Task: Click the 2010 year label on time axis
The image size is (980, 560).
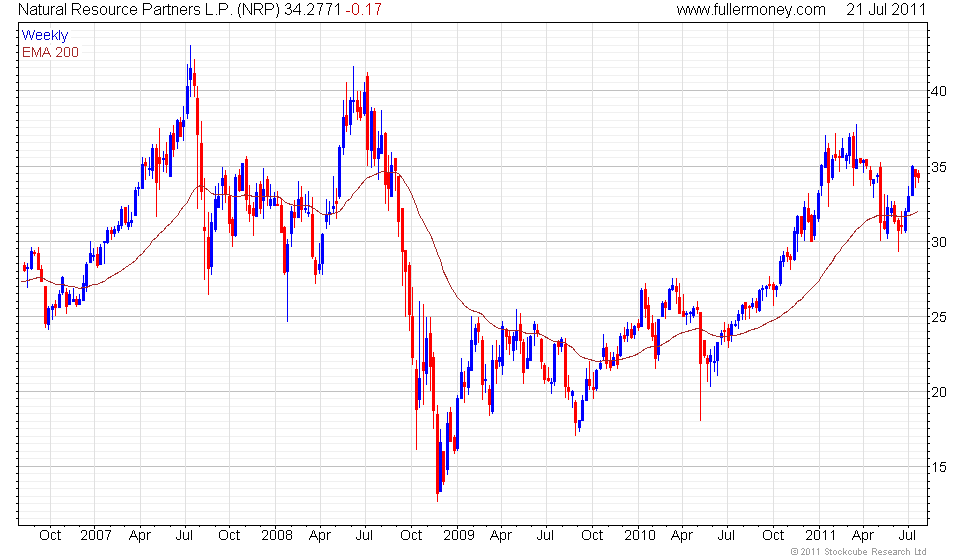Action: click(640, 536)
